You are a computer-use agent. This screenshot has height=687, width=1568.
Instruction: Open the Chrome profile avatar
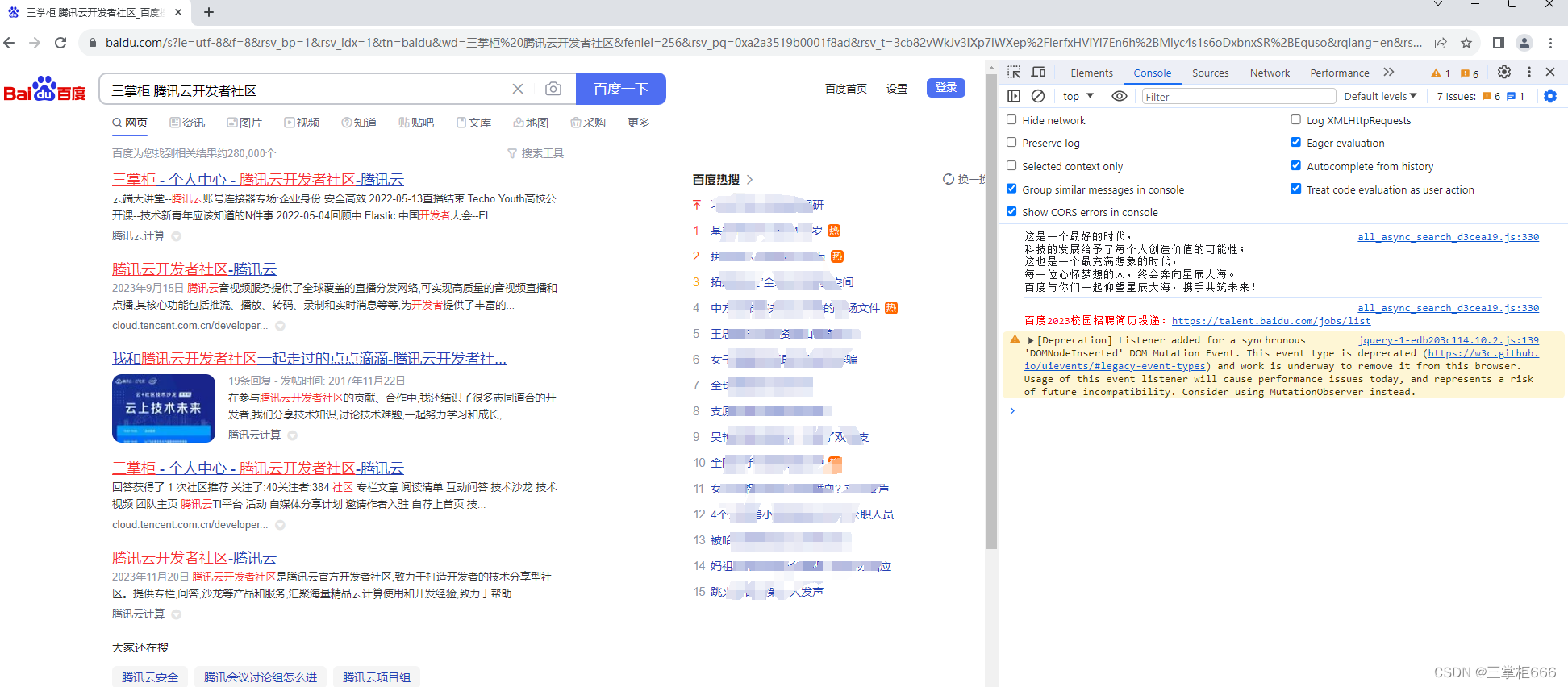tap(1524, 43)
